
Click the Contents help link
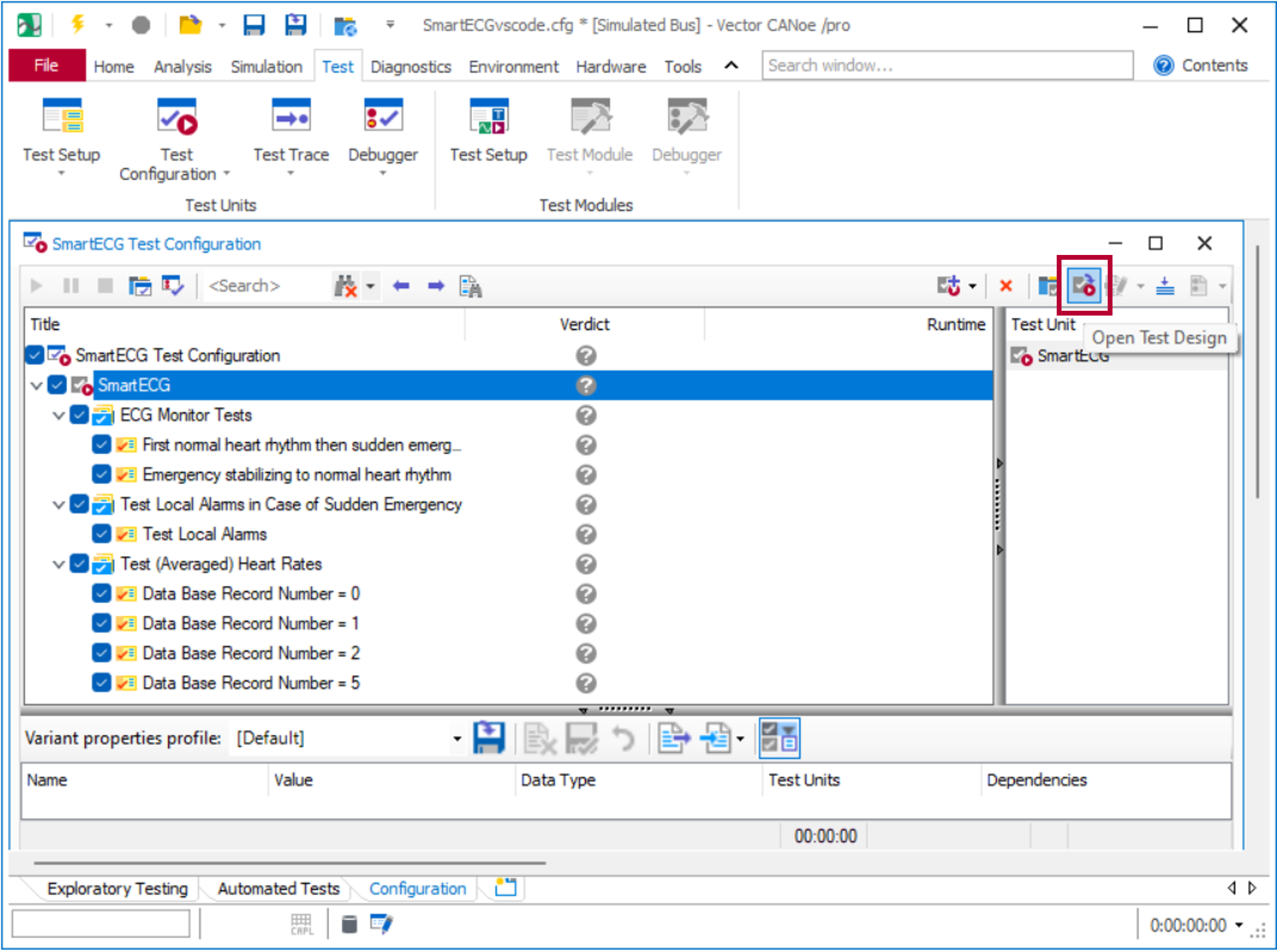[x=1214, y=66]
